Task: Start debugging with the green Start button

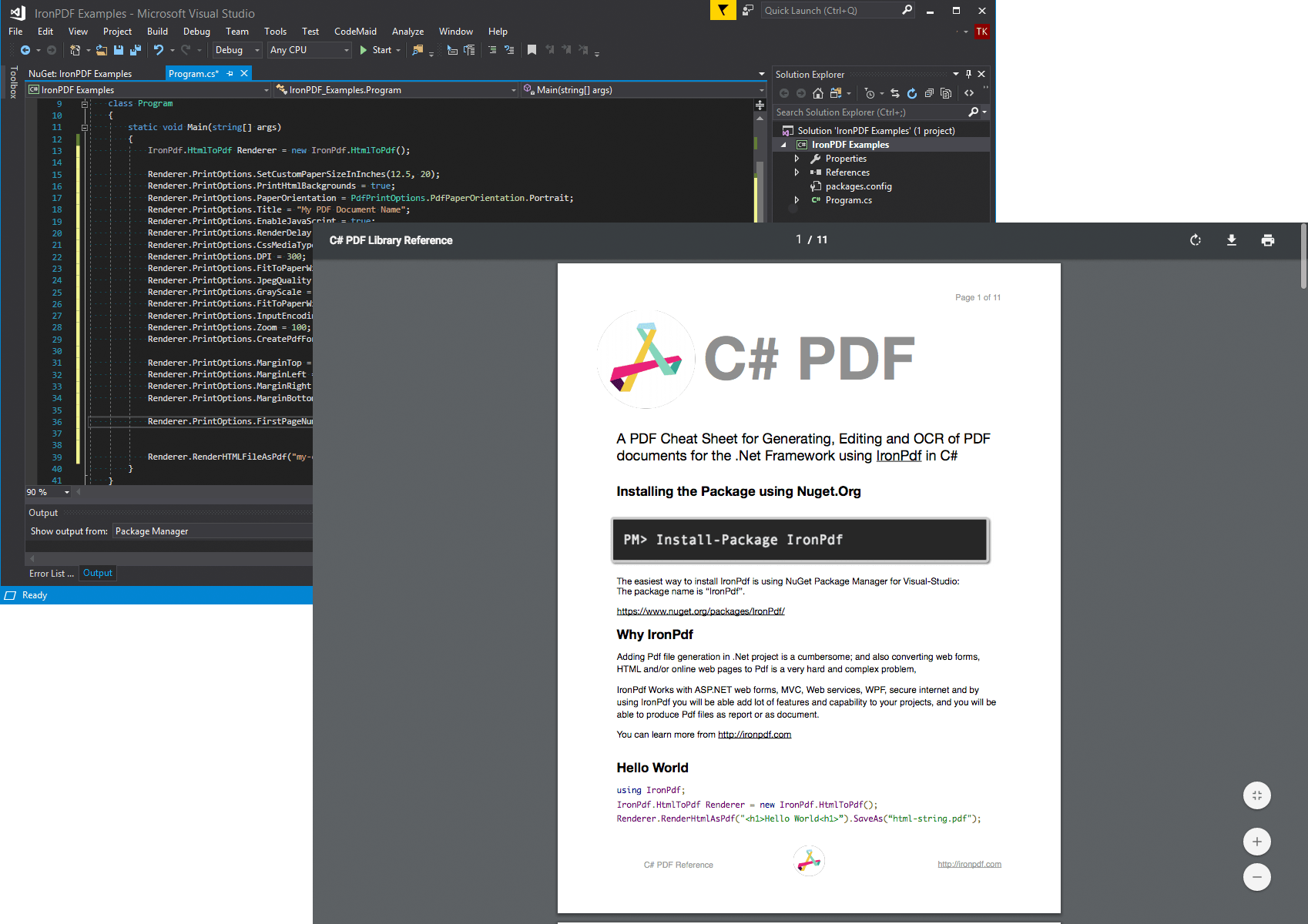Action: pos(377,49)
